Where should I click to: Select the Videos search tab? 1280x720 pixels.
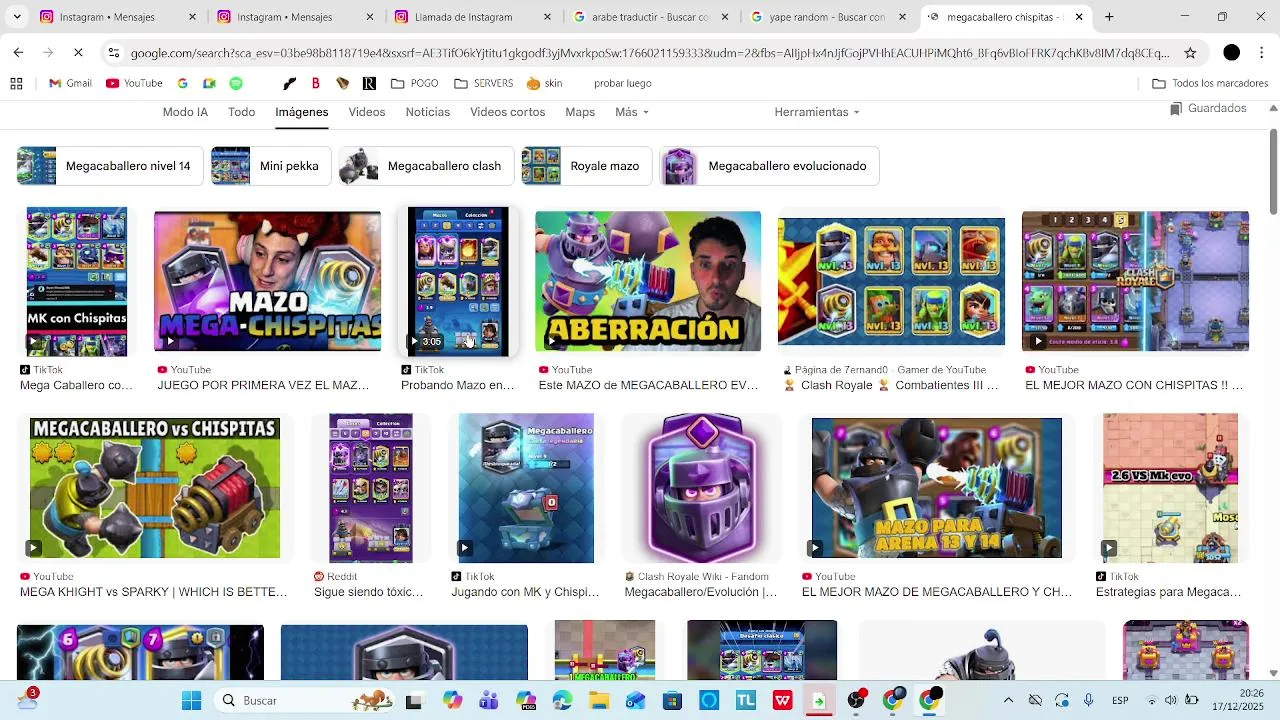click(x=366, y=112)
